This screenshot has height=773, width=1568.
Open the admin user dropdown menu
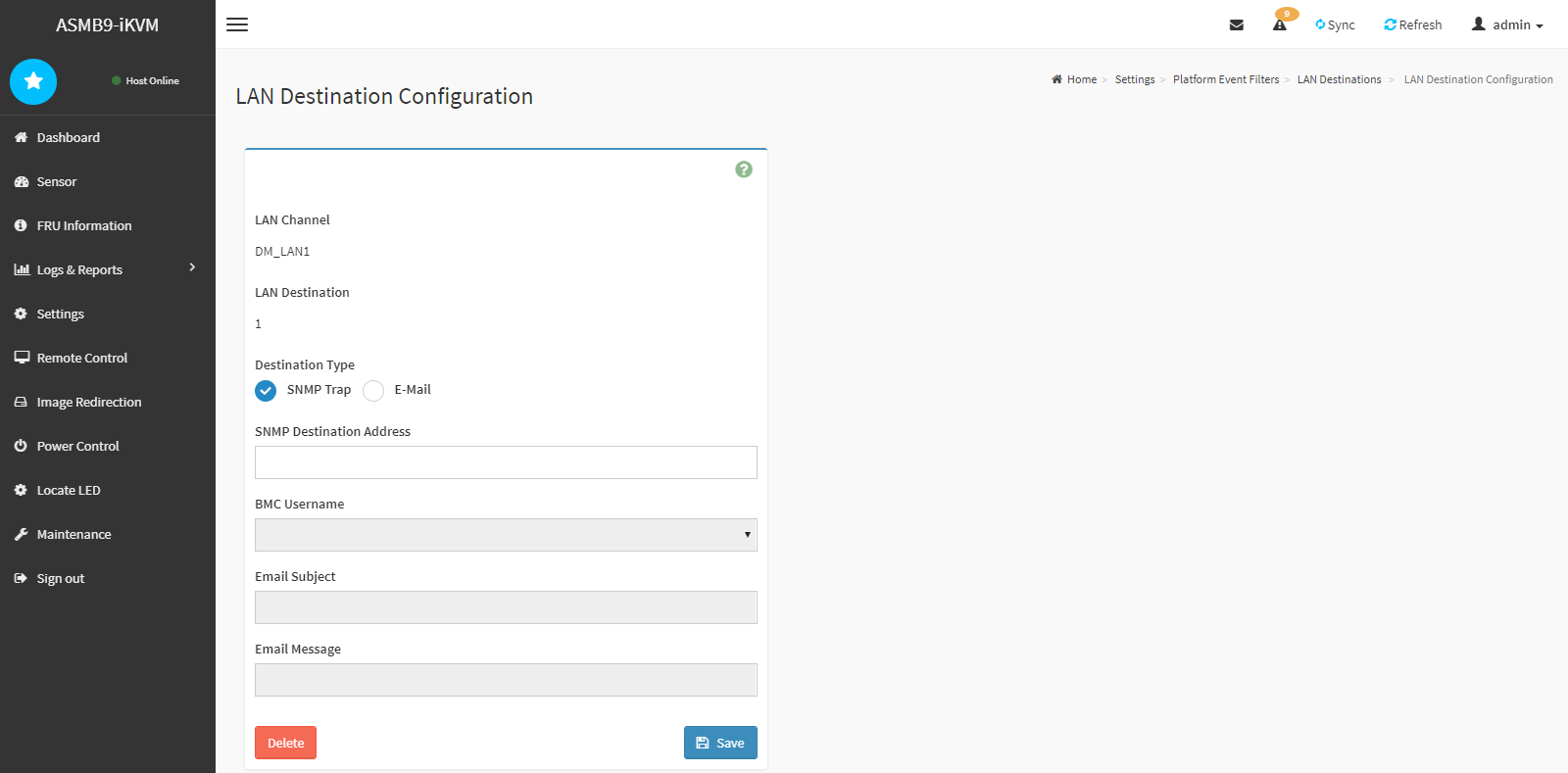click(1507, 24)
